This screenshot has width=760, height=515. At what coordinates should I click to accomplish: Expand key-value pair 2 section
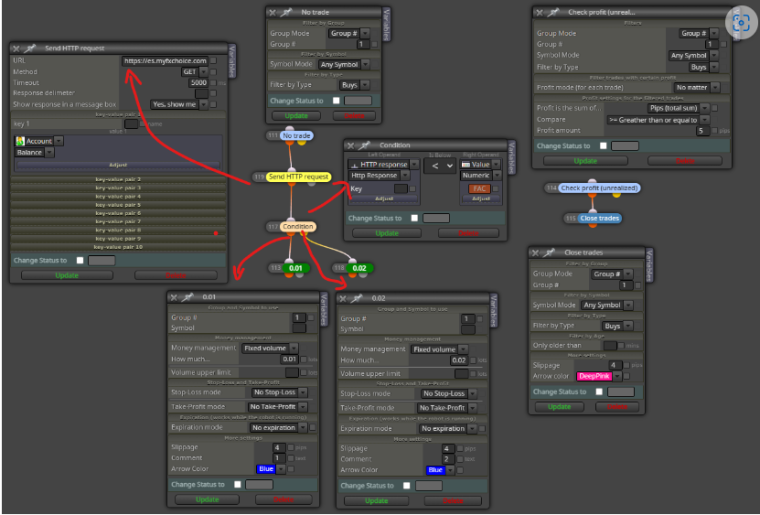pos(118,179)
